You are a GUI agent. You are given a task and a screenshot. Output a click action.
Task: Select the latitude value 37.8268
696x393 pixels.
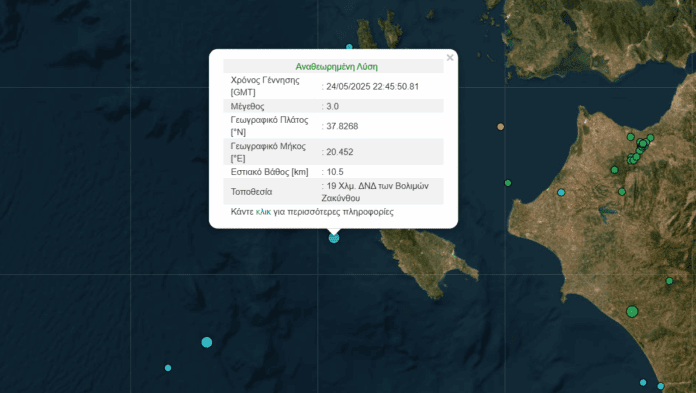(342, 126)
